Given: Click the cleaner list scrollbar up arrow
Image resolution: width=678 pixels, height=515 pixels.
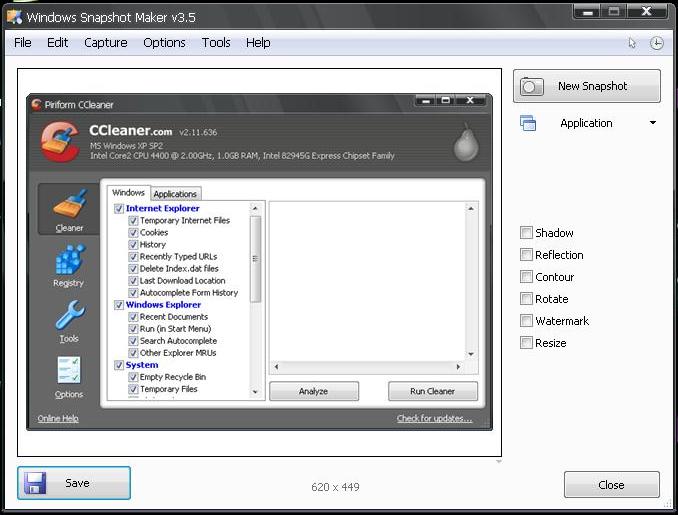Looking at the screenshot, I should (x=255, y=208).
